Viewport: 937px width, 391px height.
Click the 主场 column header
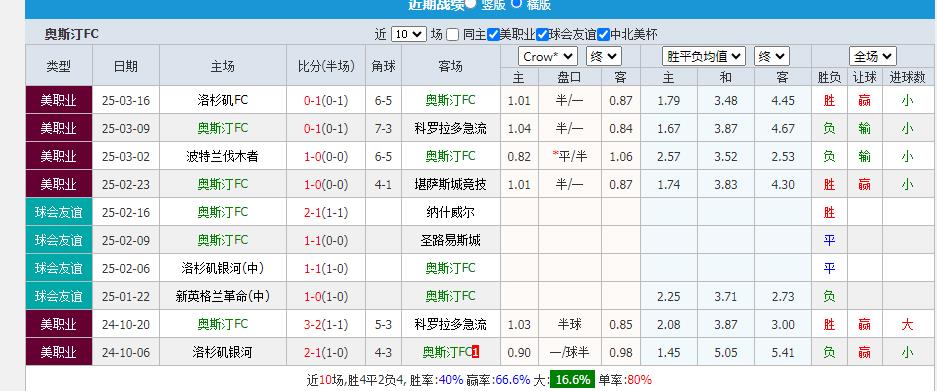pyautogui.click(x=222, y=66)
